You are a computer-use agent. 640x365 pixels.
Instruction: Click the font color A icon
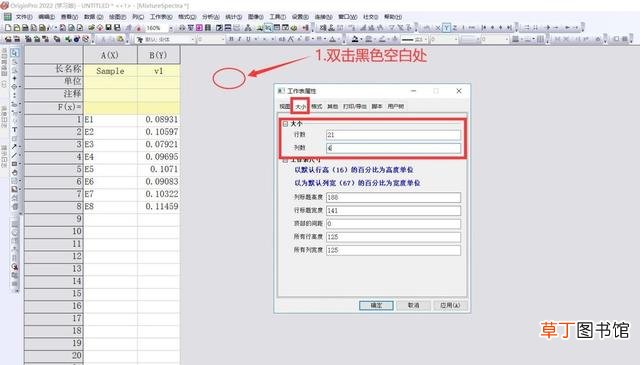point(332,39)
